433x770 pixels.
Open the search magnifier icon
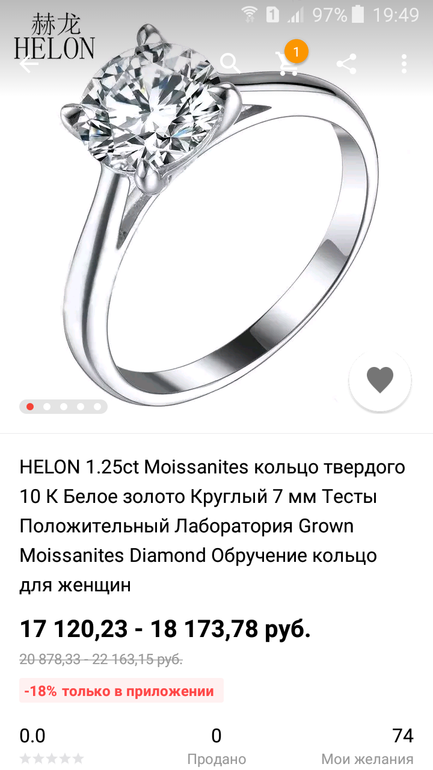230,63
